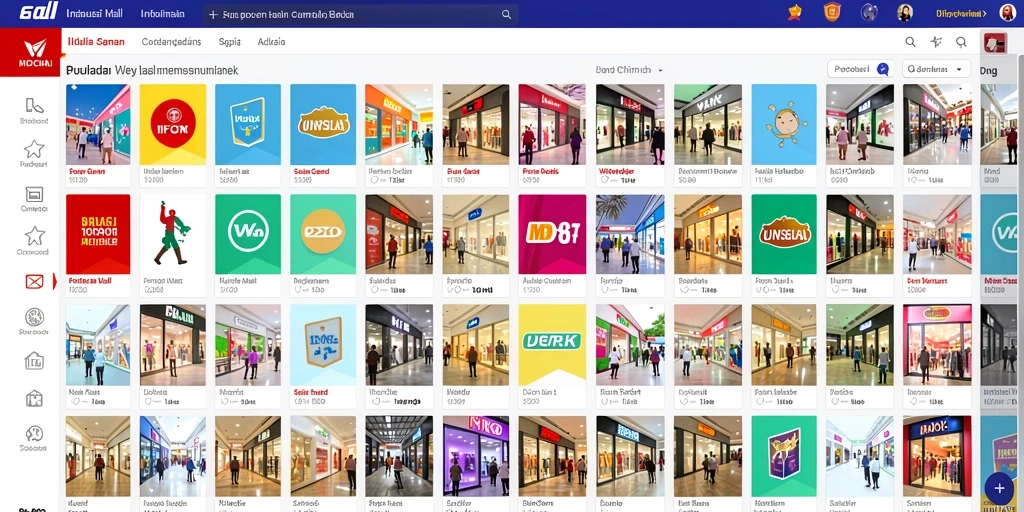The height and width of the screenshot is (512, 1024).
Task: Click the blue globe icon in the header
Action: pos(869,12)
